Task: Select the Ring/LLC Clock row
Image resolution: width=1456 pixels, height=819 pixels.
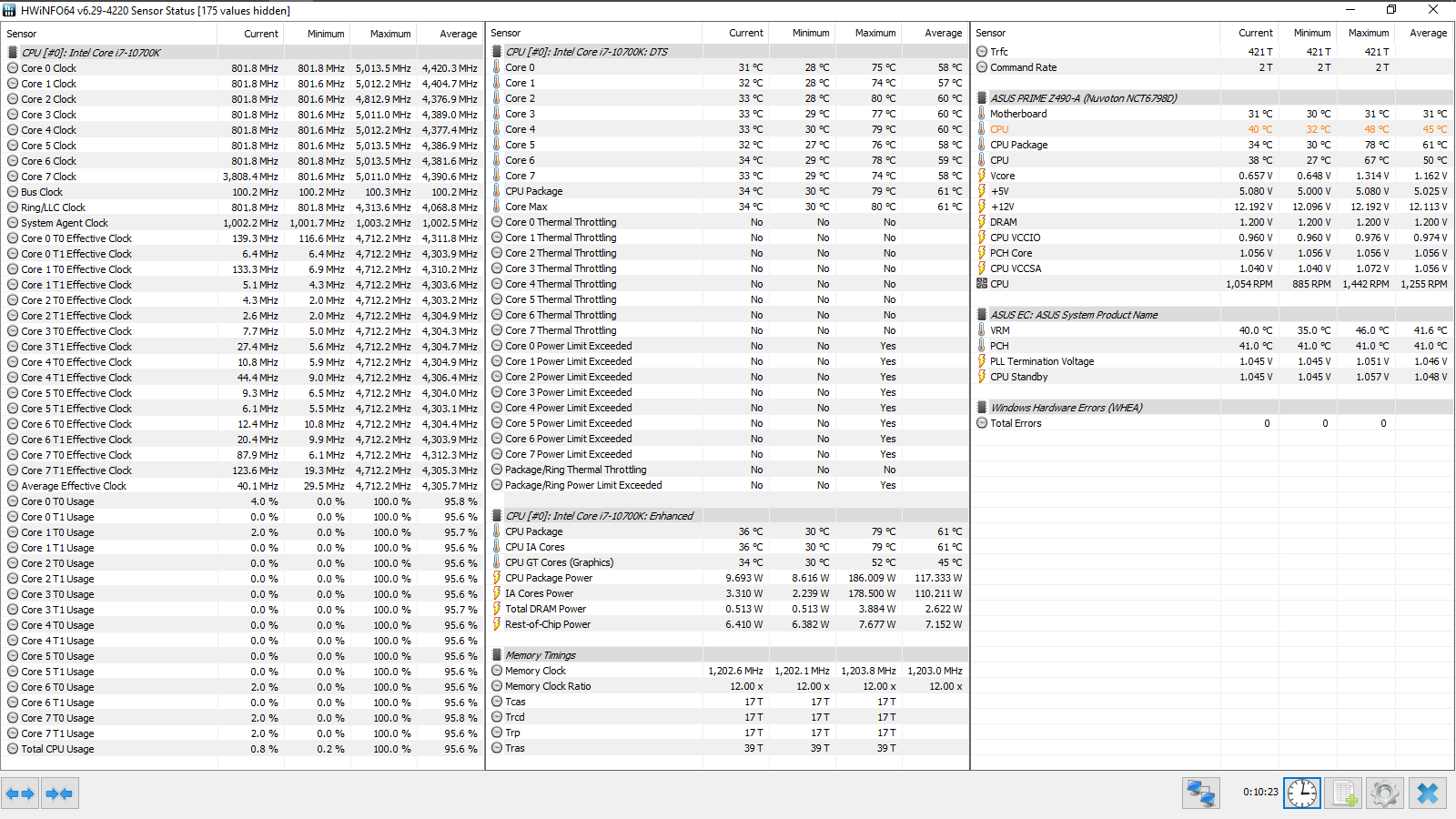Action: tap(242, 207)
